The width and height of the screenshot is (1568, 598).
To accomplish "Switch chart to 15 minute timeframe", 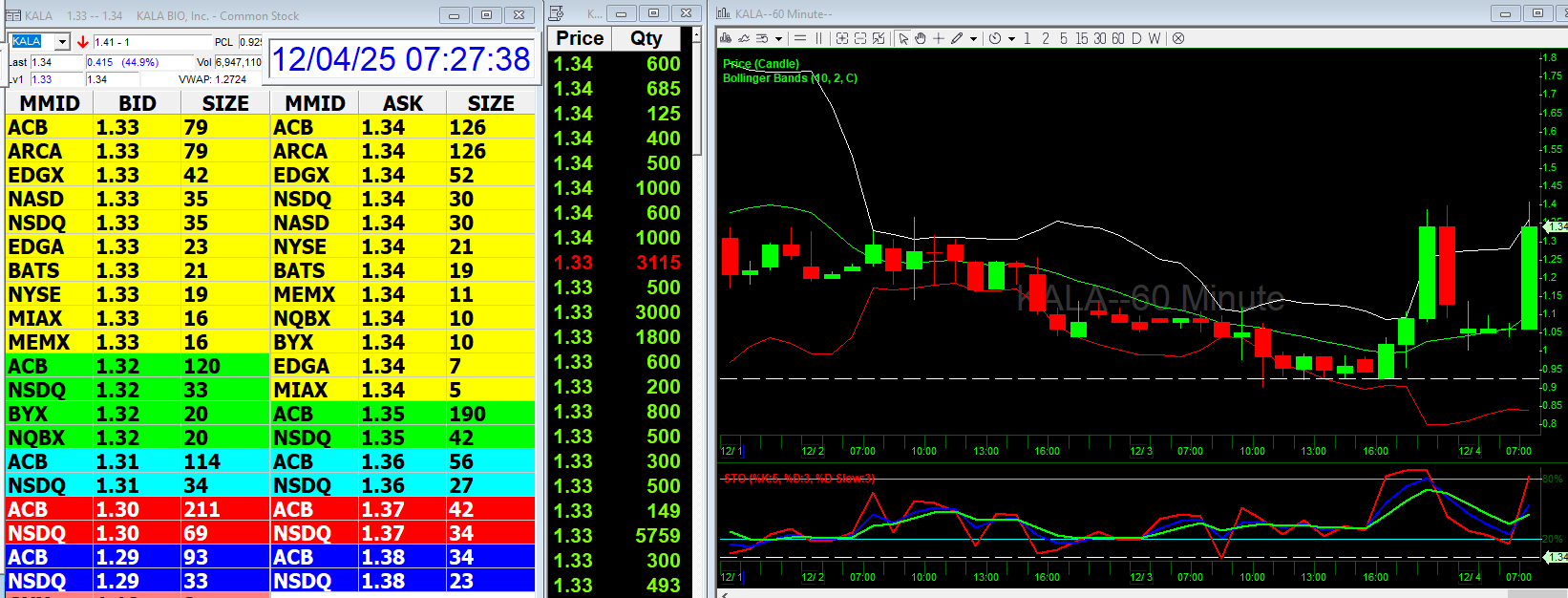I will [1081, 38].
